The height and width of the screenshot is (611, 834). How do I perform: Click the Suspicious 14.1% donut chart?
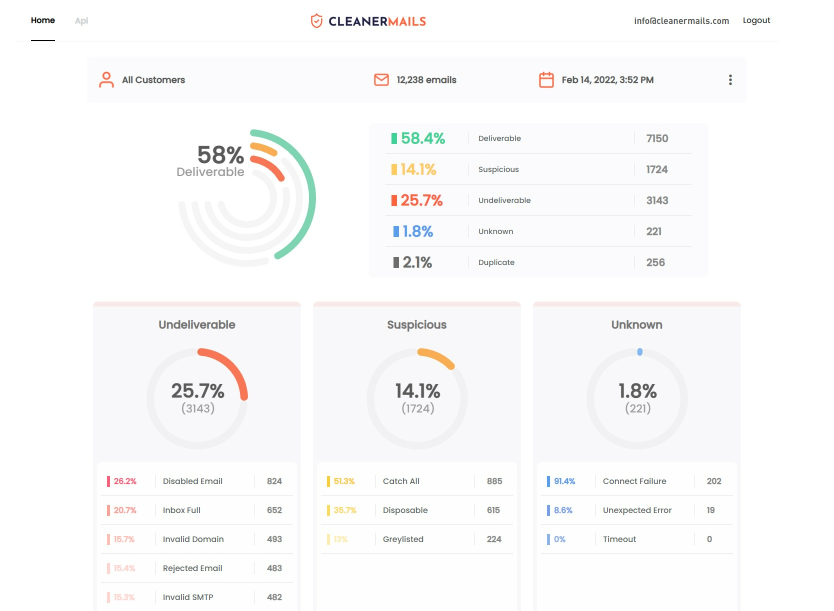(417, 398)
